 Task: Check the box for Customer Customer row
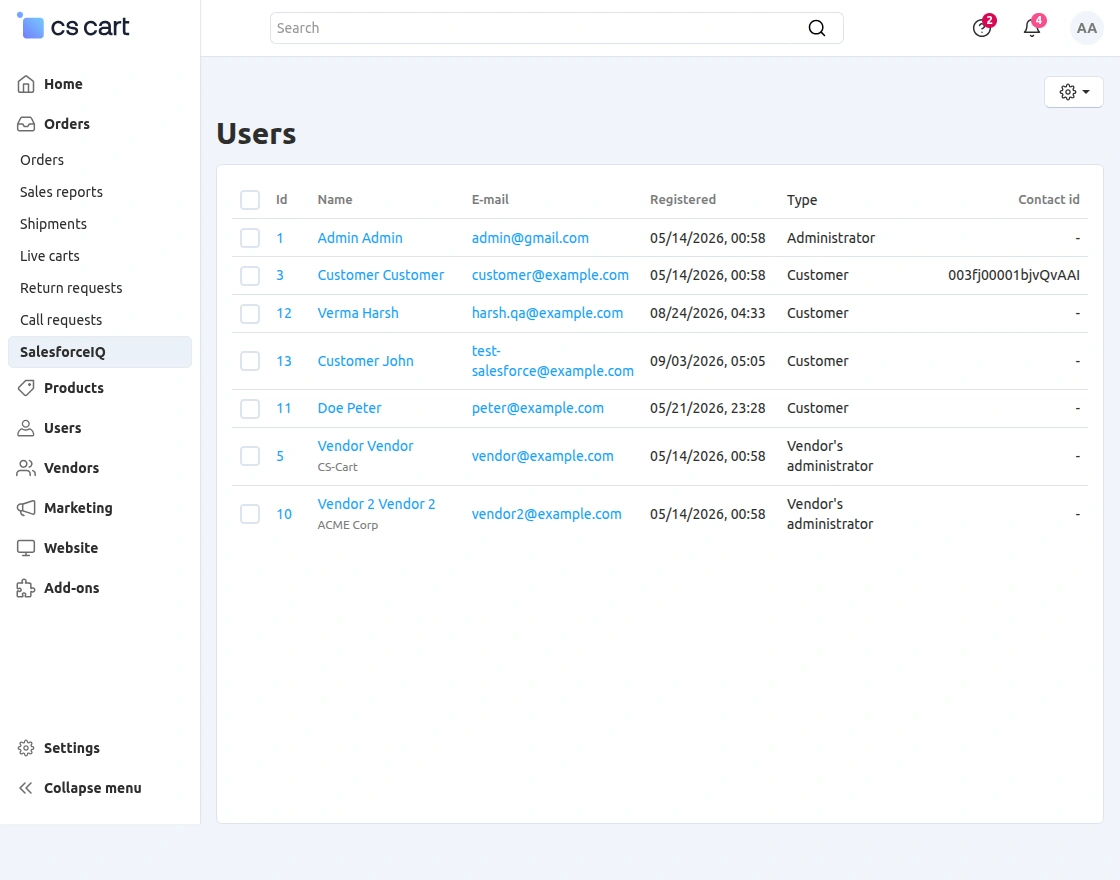tap(250, 275)
